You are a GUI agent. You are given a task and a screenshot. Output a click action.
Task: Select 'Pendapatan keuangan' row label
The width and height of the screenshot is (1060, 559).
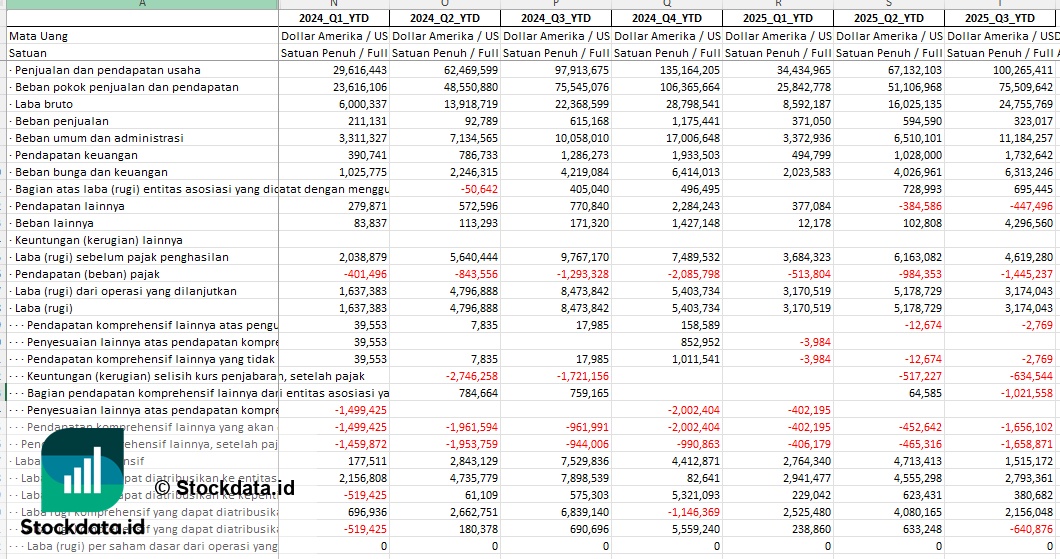pos(76,155)
